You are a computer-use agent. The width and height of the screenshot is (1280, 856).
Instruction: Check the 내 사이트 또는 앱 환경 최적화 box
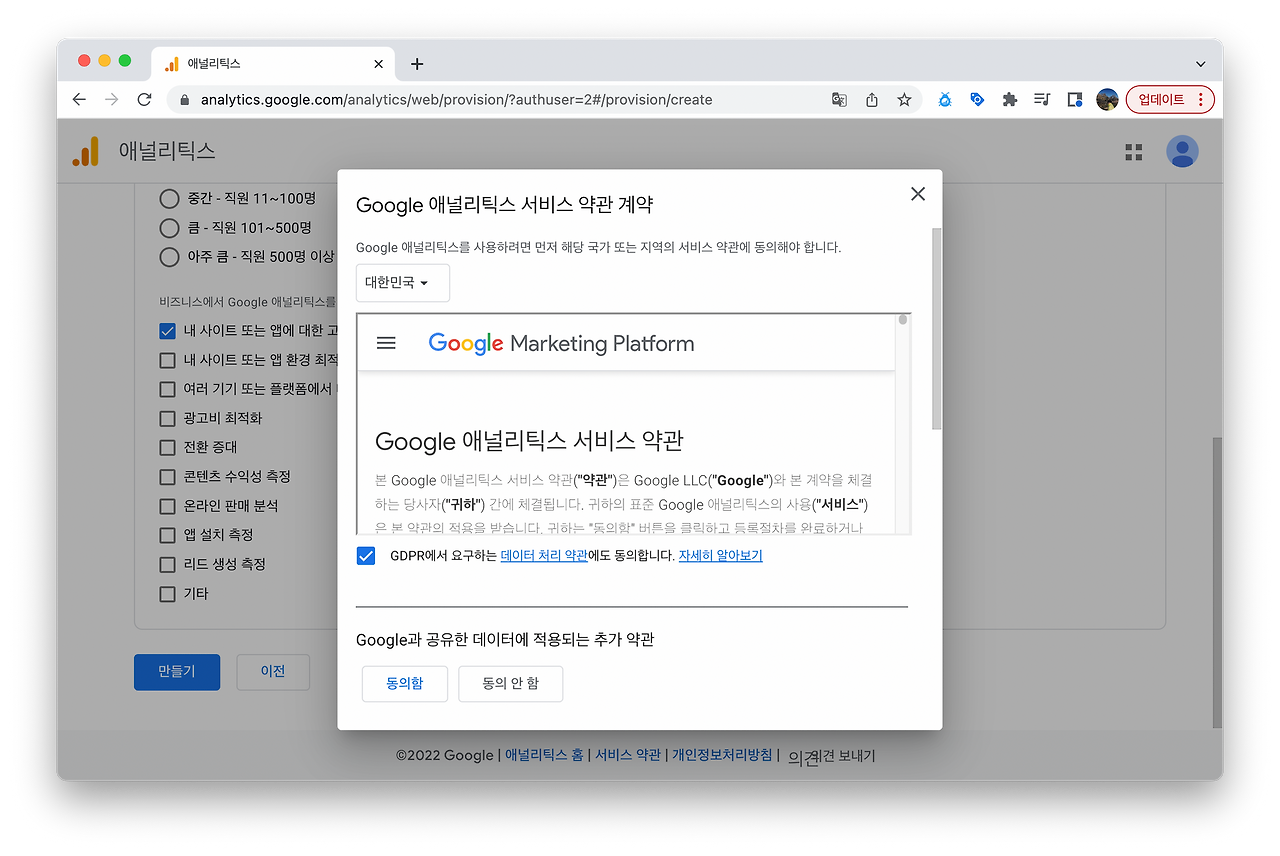[168, 360]
